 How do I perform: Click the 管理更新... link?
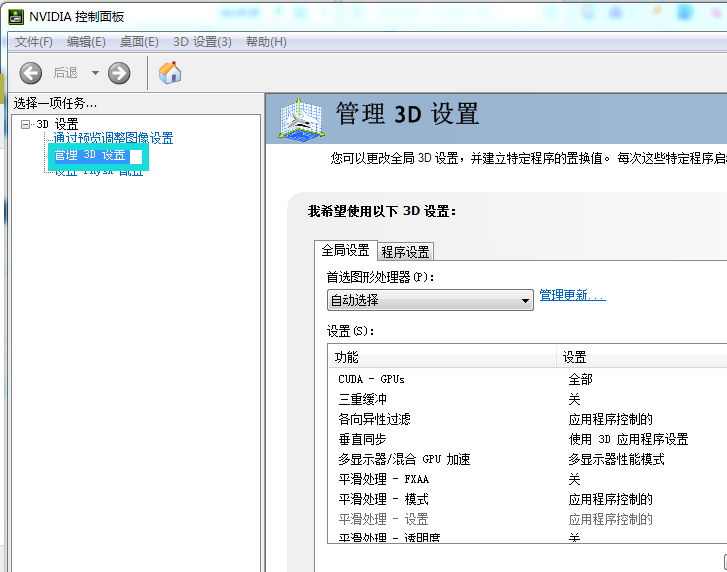tap(573, 295)
